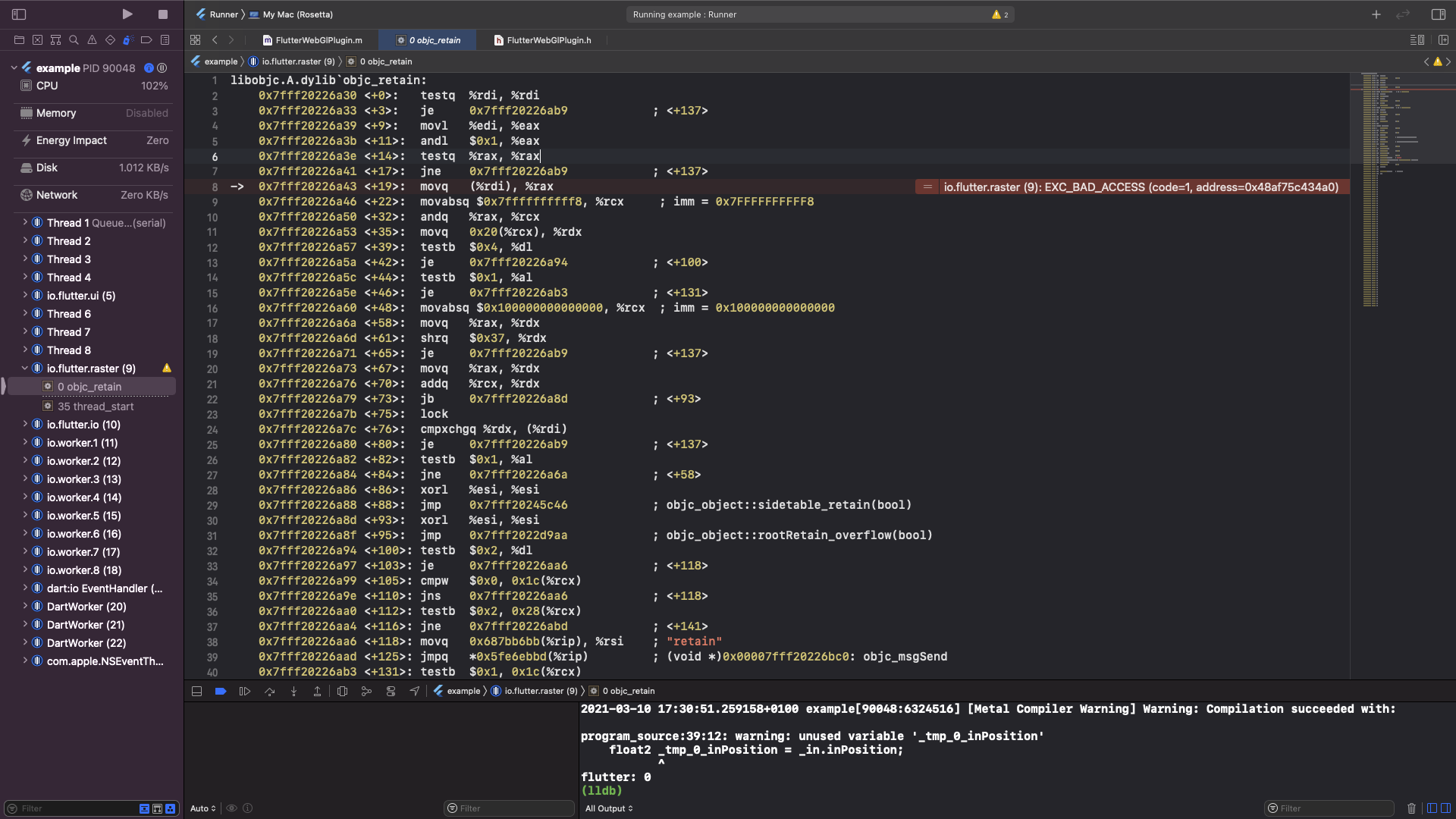Open the Debug Memory Graph icon
1456x819 pixels.
(367, 691)
